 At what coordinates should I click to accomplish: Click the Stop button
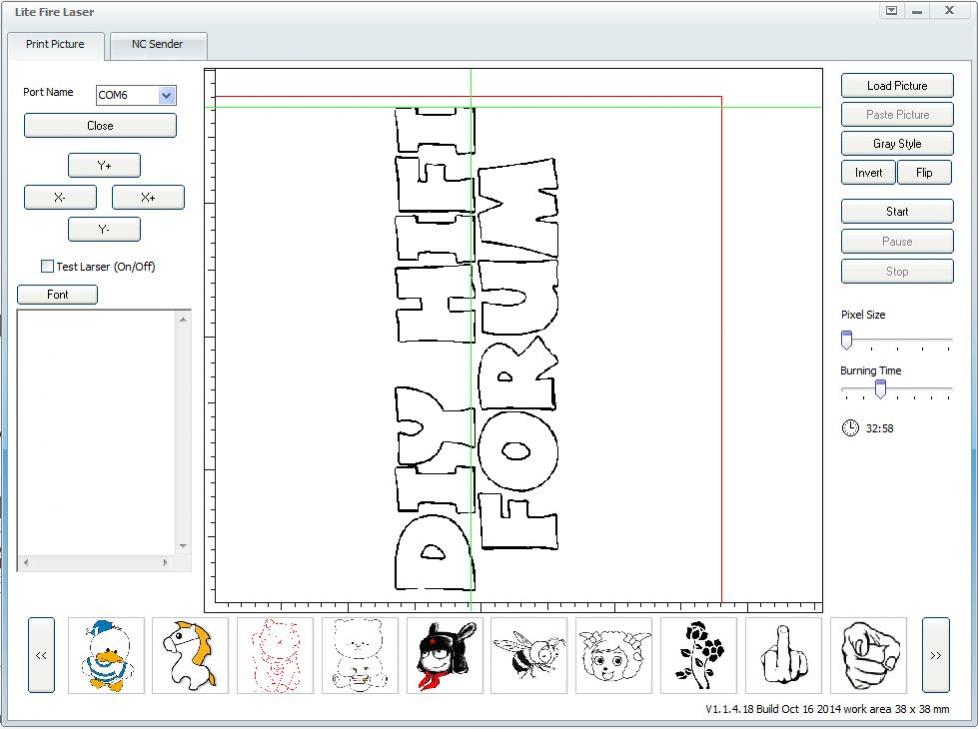point(897,271)
